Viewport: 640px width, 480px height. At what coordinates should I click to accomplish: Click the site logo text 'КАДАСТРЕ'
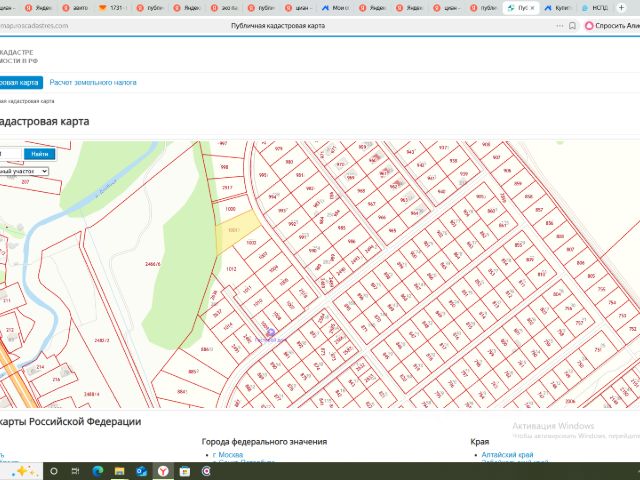pyautogui.click(x=17, y=52)
